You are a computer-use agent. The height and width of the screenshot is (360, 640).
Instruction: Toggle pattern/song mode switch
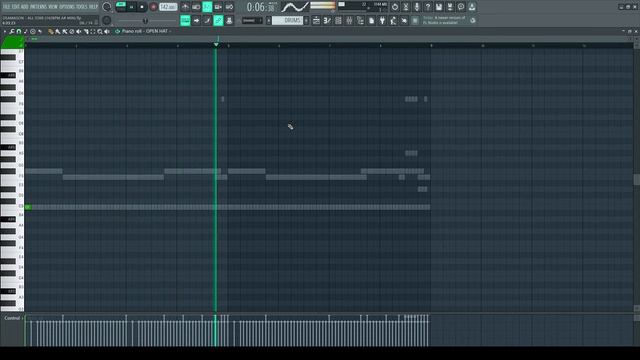[121, 7]
